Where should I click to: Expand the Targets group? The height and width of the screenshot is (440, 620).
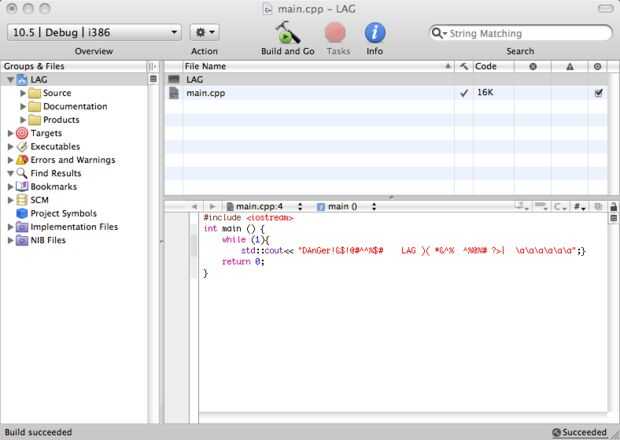[10, 133]
